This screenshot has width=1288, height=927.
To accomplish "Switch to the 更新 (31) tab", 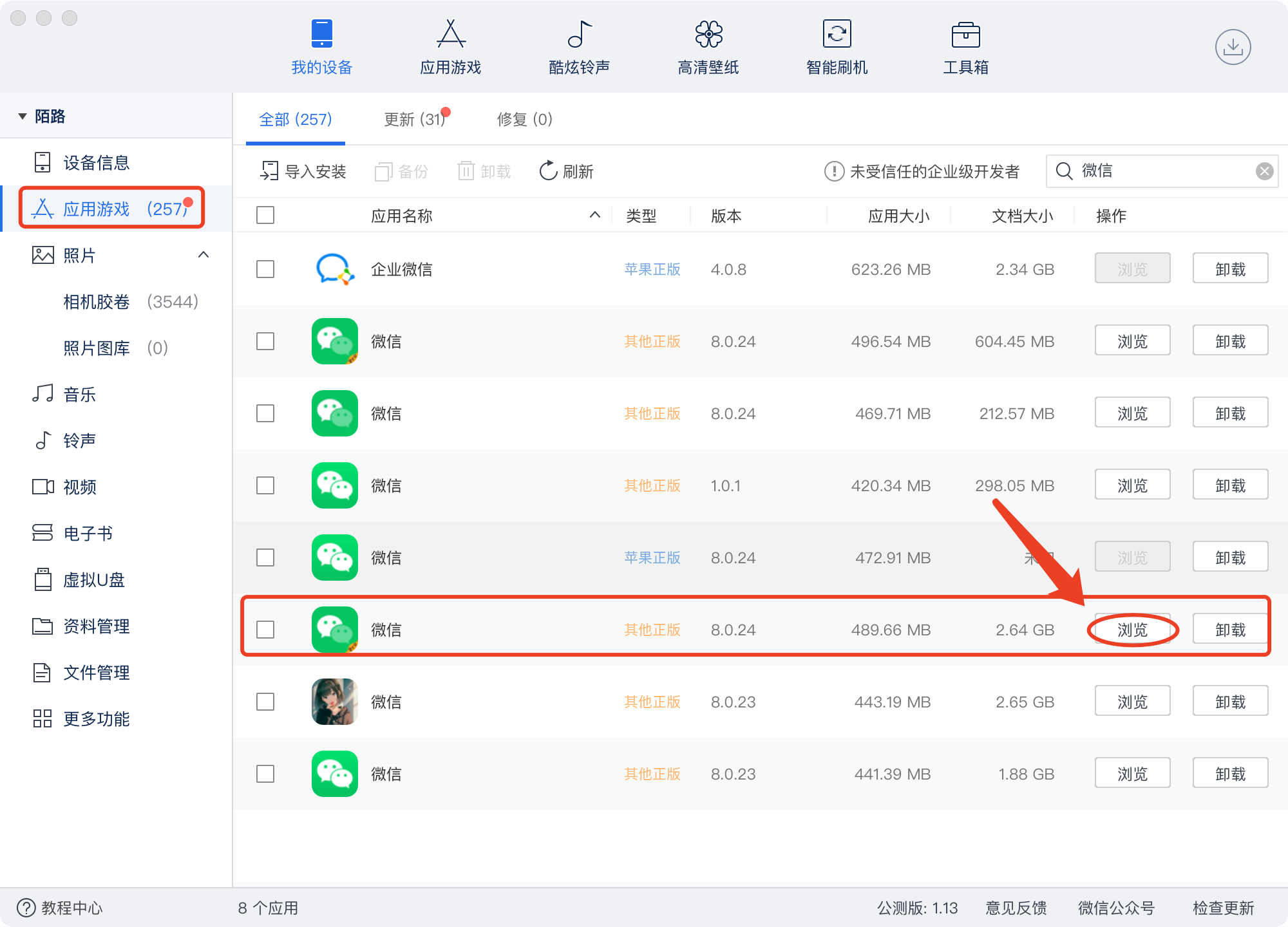I will pos(416,120).
